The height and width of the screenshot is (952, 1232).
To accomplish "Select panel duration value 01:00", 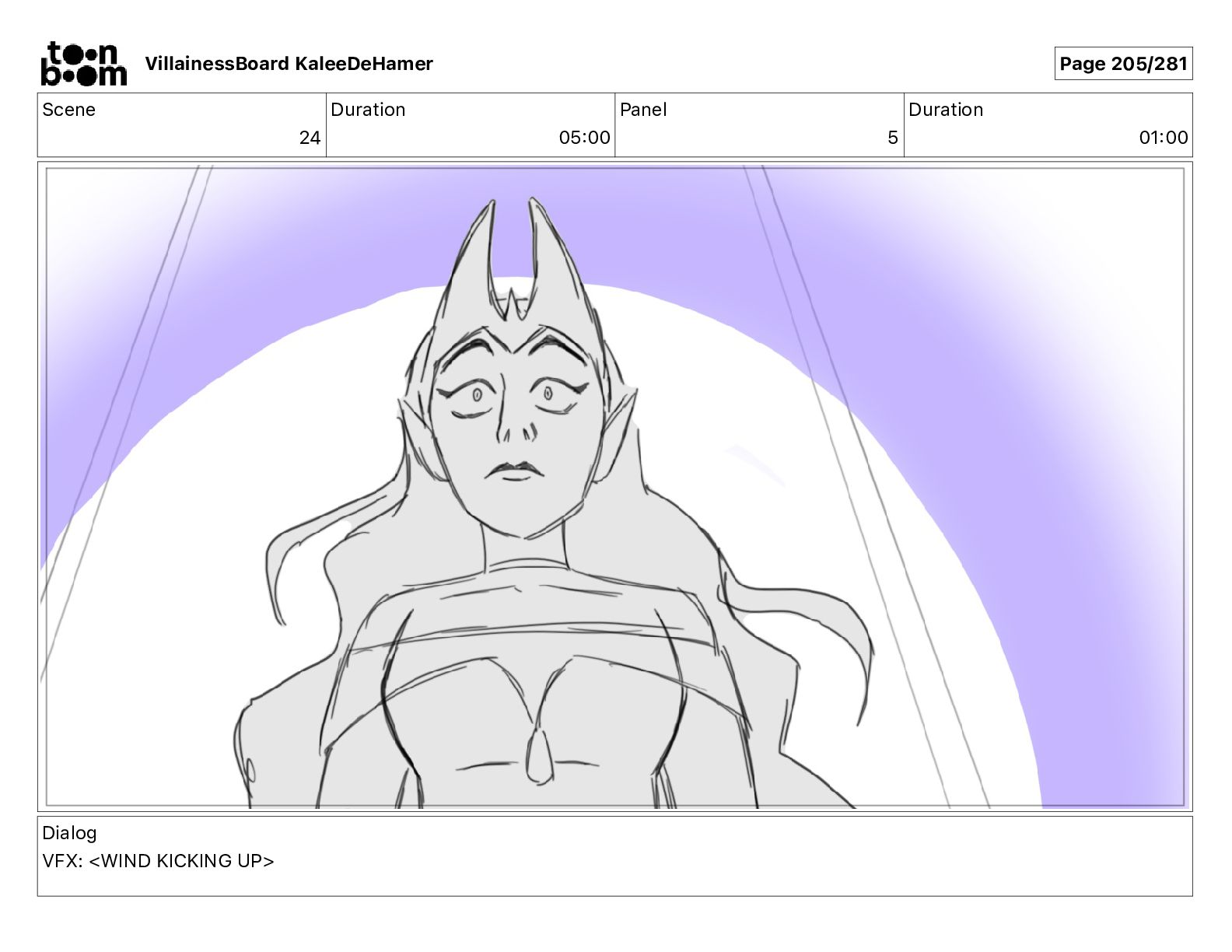I will (1164, 138).
